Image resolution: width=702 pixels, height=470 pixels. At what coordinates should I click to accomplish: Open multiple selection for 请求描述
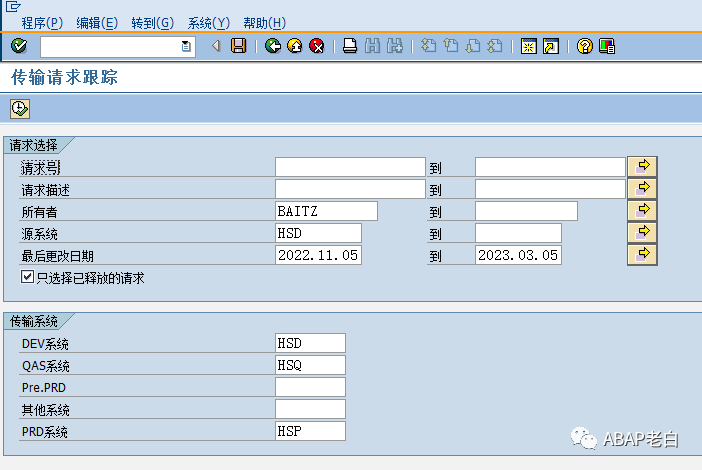click(x=642, y=188)
